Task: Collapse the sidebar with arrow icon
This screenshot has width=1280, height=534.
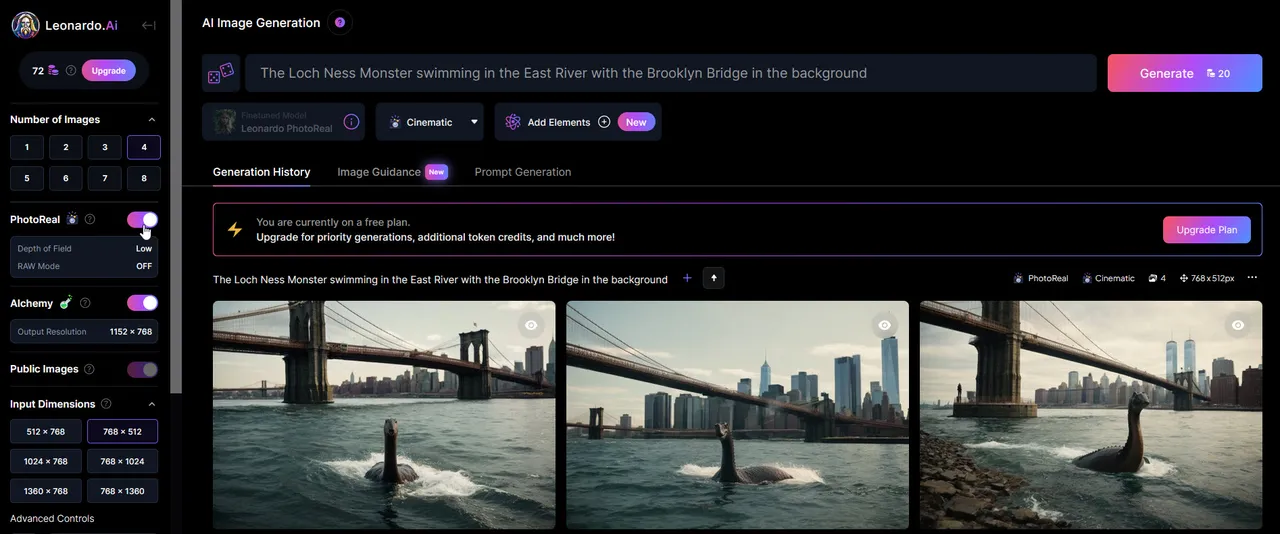Action: click(x=149, y=25)
